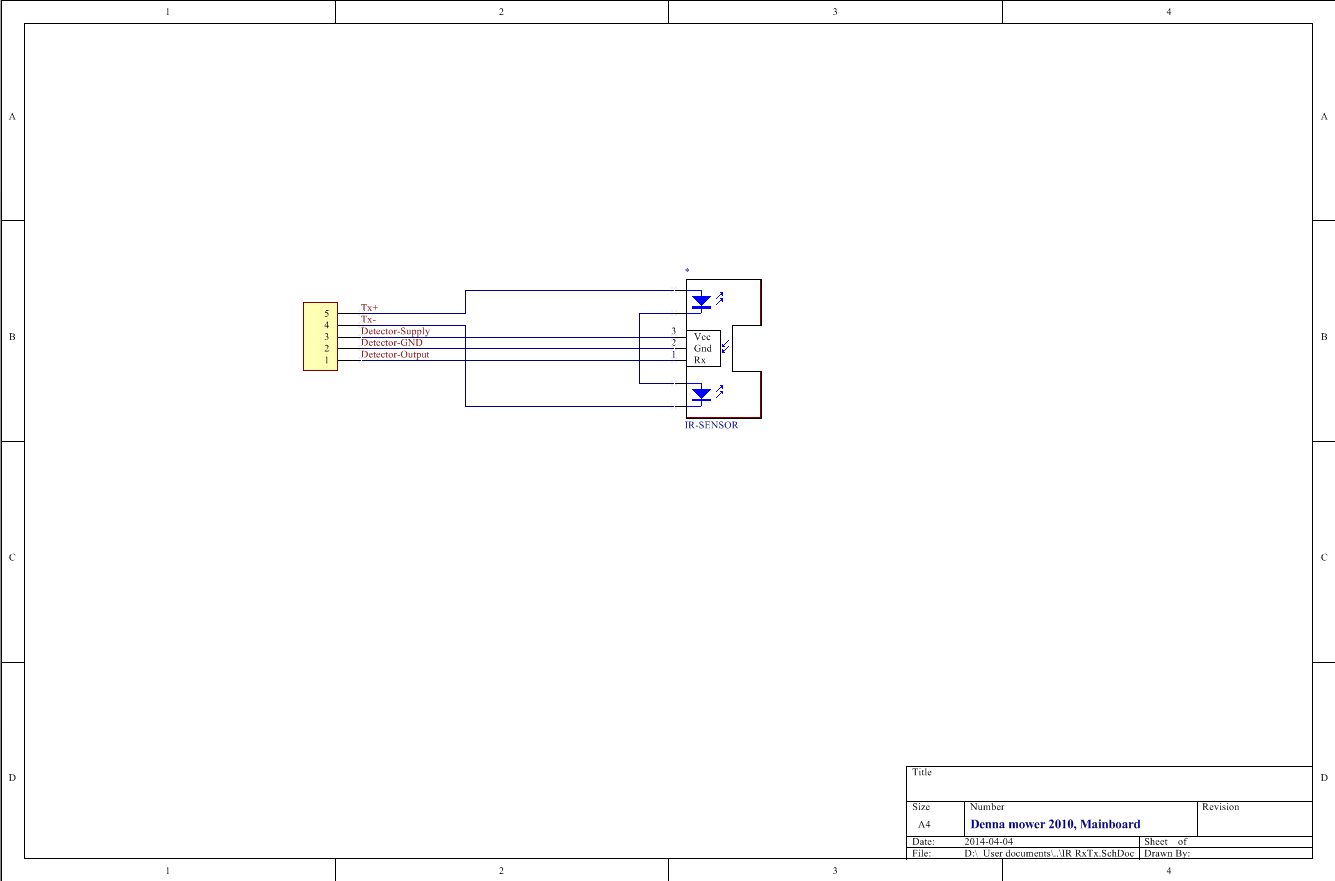Screen dimensions: 1335x881
Task: Click the 'Drawn By:' field label
Action: click(x=1167, y=854)
